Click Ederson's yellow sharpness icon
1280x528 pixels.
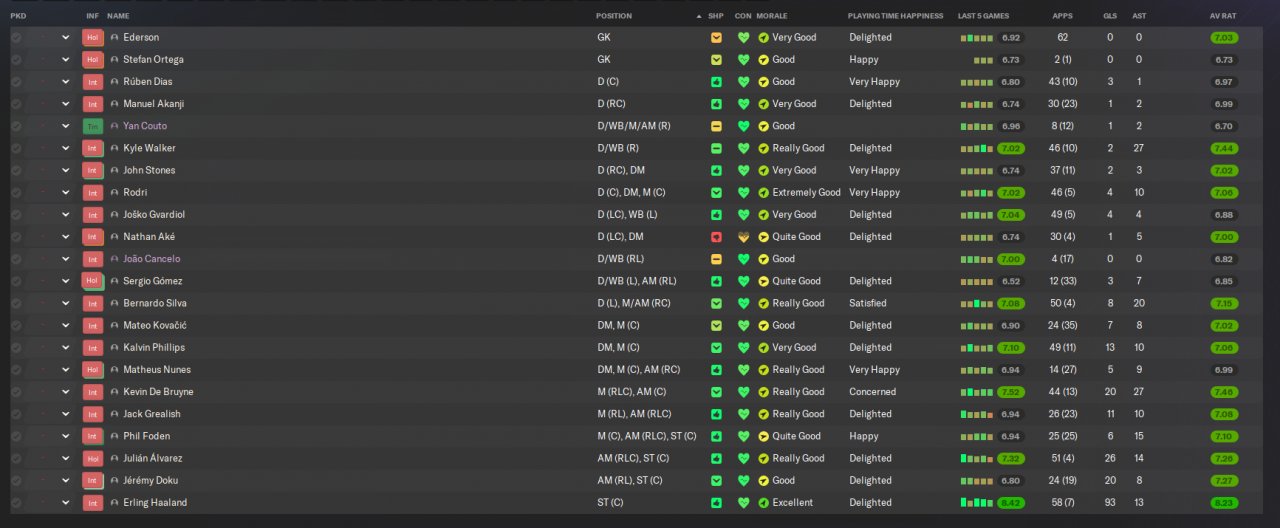[716, 37]
